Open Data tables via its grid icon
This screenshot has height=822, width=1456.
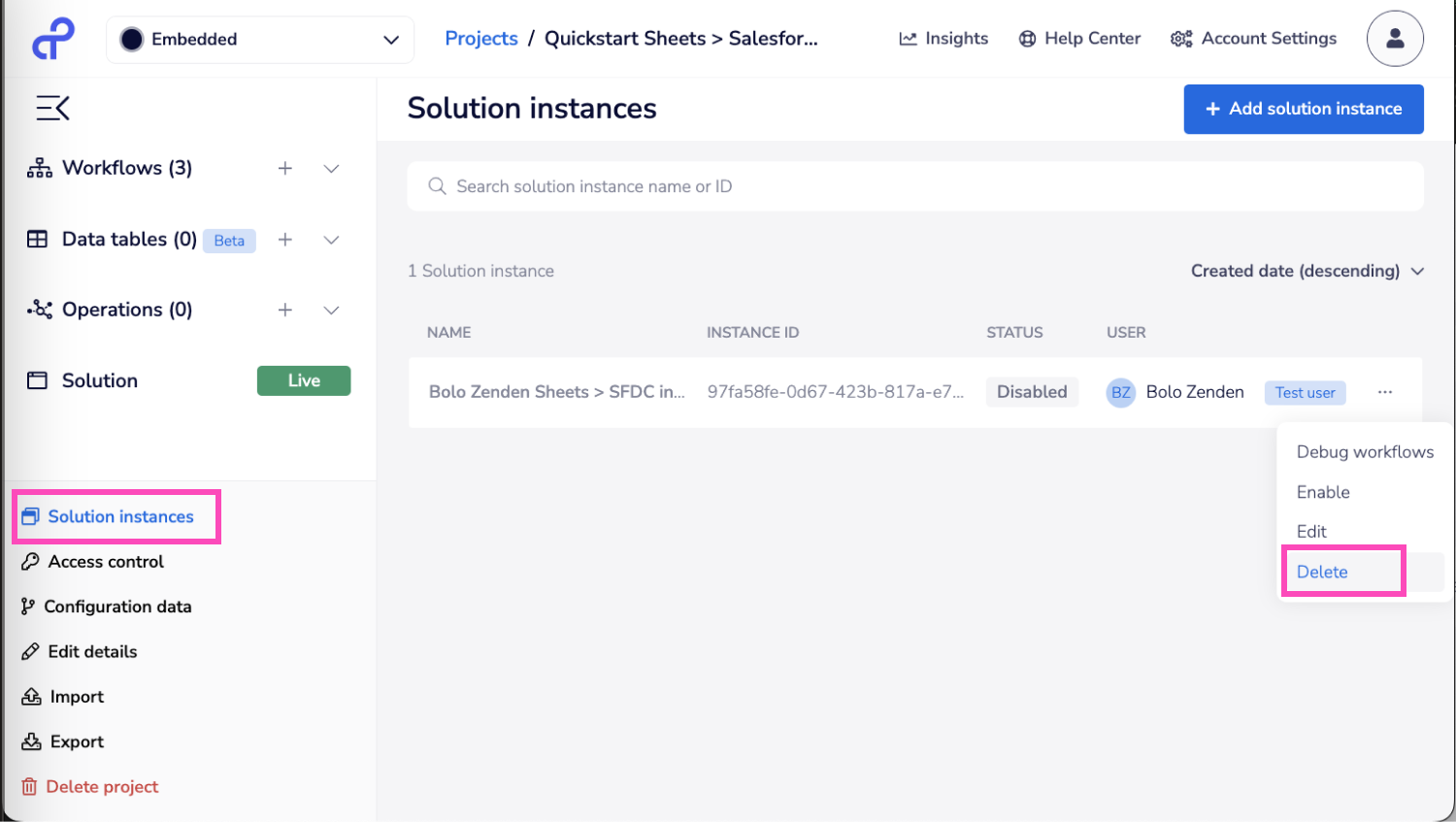[x=37, y=239]
